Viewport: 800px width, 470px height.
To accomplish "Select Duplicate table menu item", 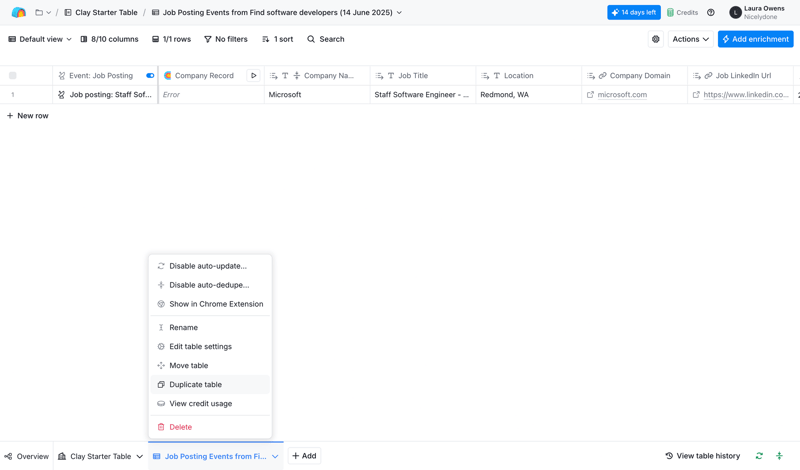I will tap(210, 384).
